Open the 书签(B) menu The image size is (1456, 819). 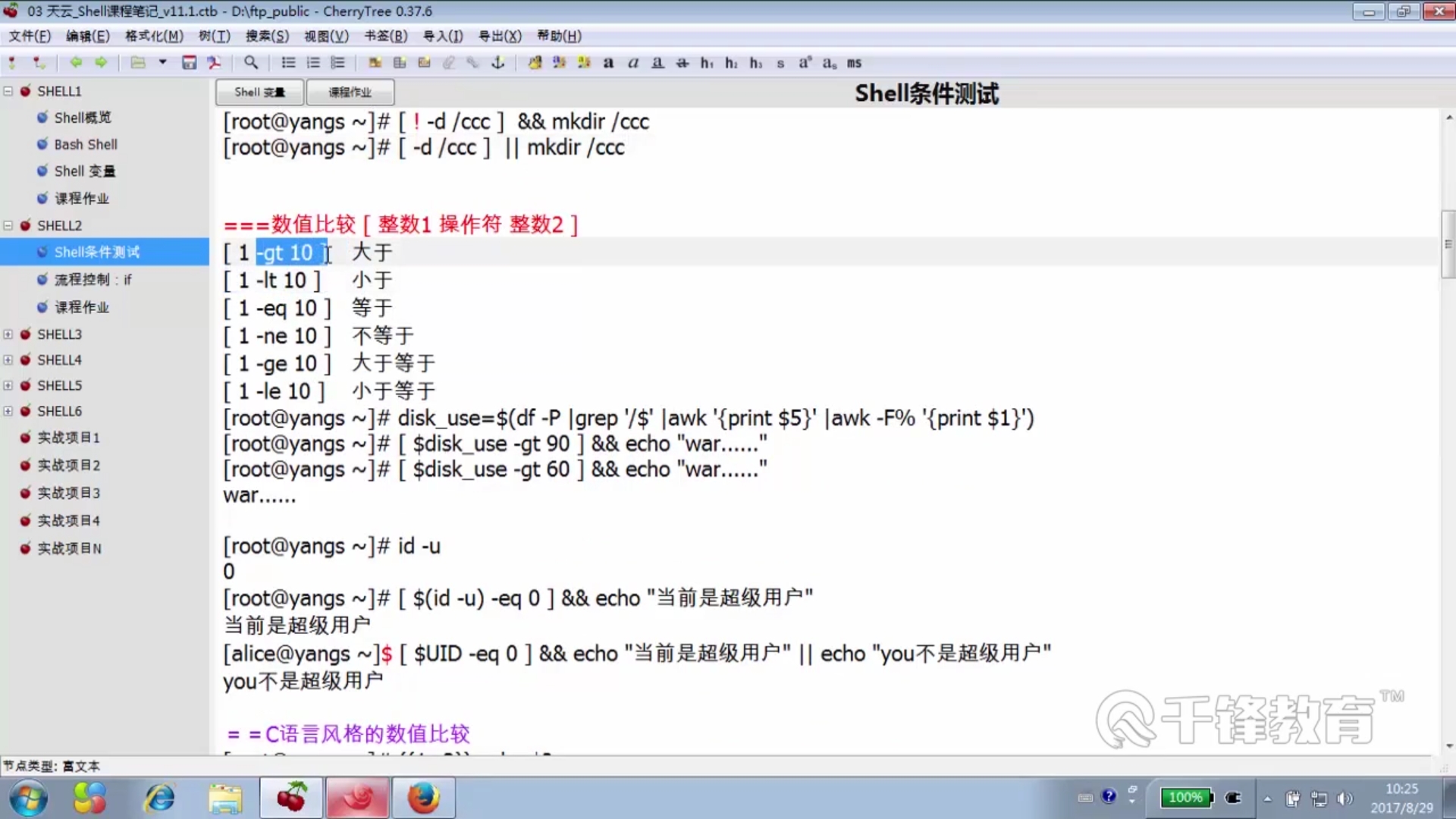pos(385,36)
